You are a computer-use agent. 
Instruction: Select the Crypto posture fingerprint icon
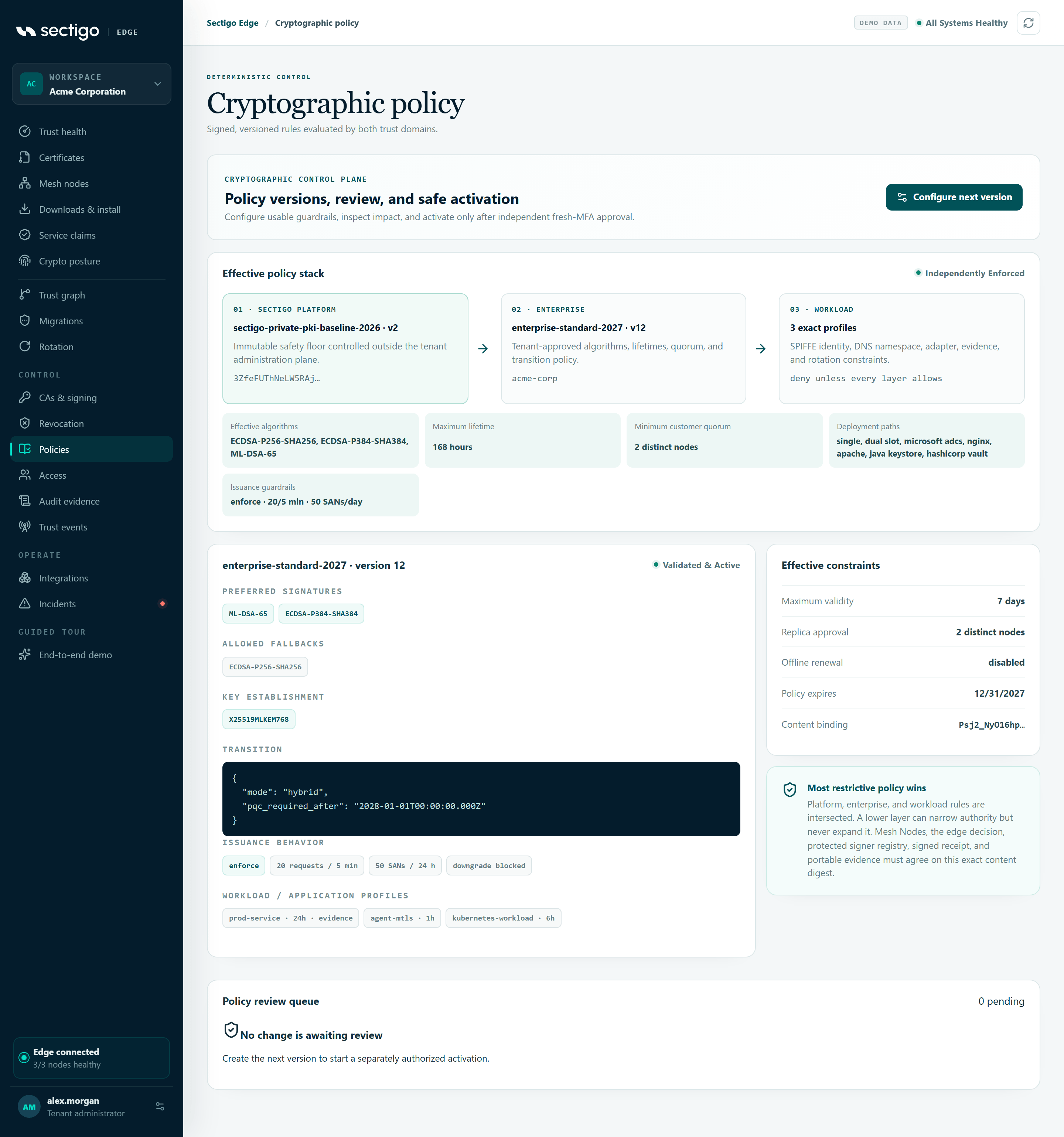click(x=25, y=261)
